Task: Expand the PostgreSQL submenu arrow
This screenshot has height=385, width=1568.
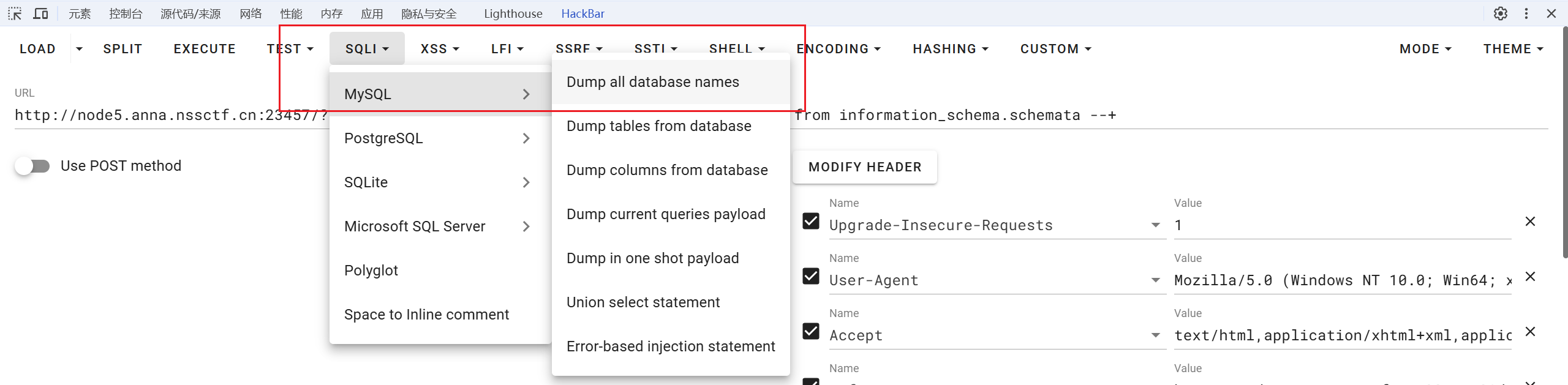Action: point(526,138)
